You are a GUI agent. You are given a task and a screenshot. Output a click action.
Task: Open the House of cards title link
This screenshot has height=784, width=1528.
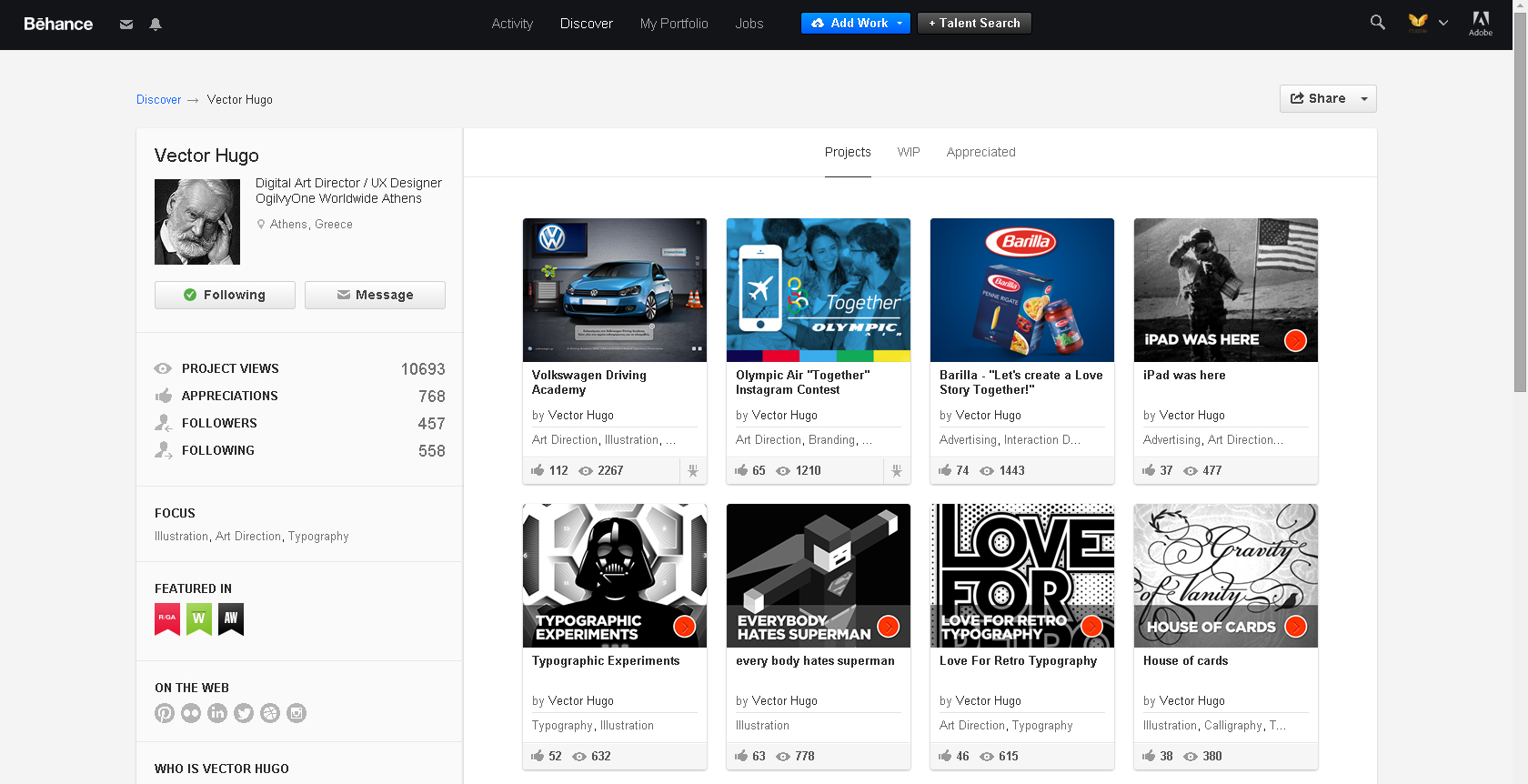point(1185,661)
